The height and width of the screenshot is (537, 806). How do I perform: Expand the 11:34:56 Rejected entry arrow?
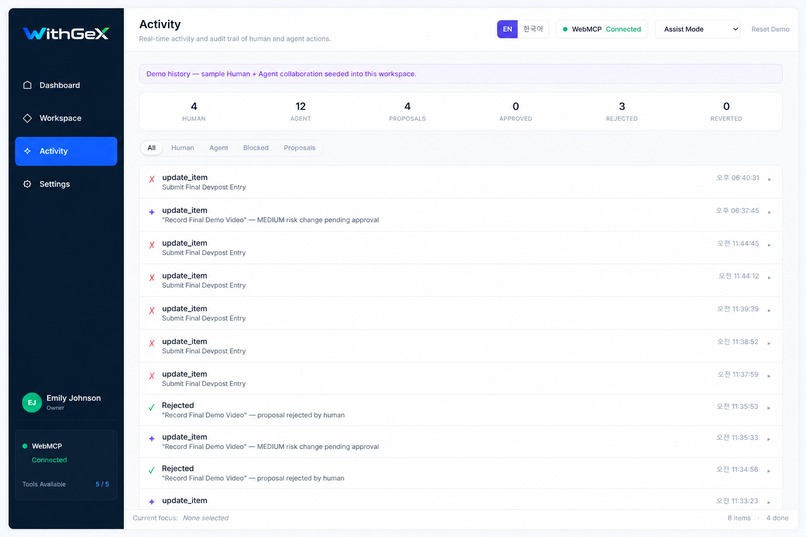[x=770, y=471]
